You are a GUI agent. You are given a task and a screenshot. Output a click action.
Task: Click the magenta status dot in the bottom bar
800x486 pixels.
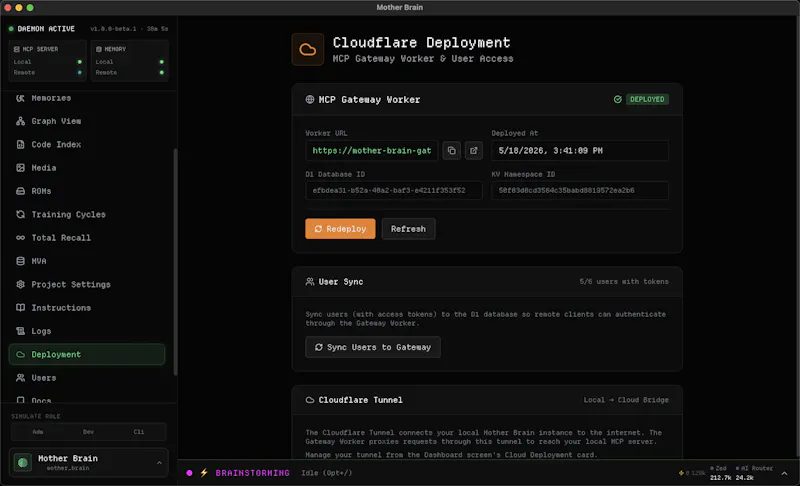tap(189, 473)
